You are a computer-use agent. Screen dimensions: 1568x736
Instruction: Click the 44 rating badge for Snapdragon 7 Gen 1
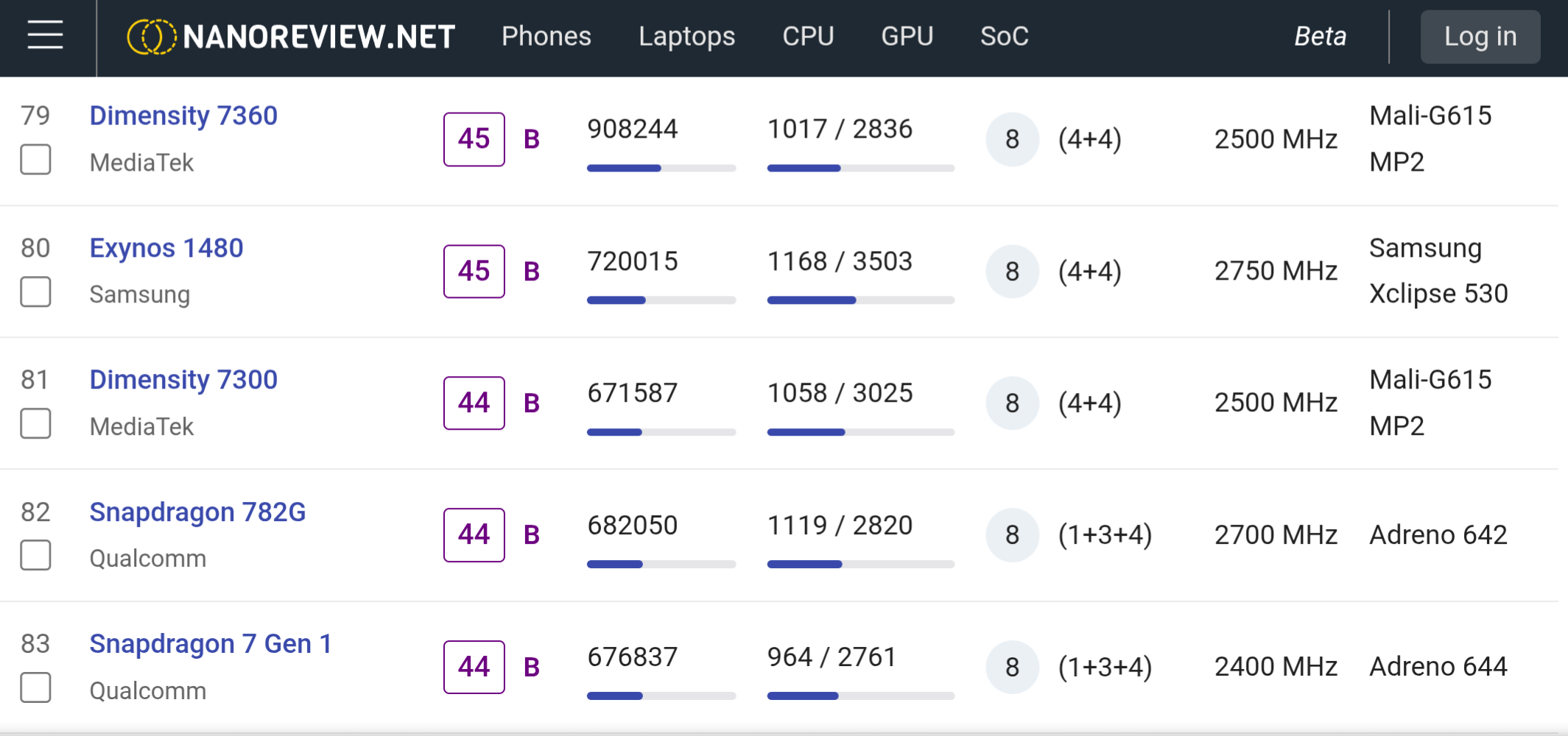(474, 667)
